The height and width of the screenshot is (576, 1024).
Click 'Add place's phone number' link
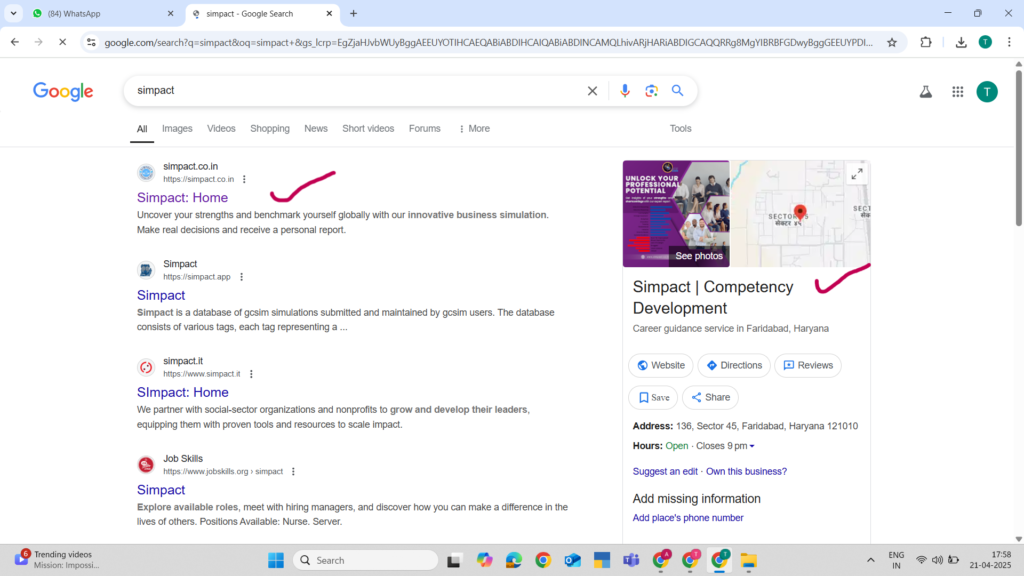(688, 518)
